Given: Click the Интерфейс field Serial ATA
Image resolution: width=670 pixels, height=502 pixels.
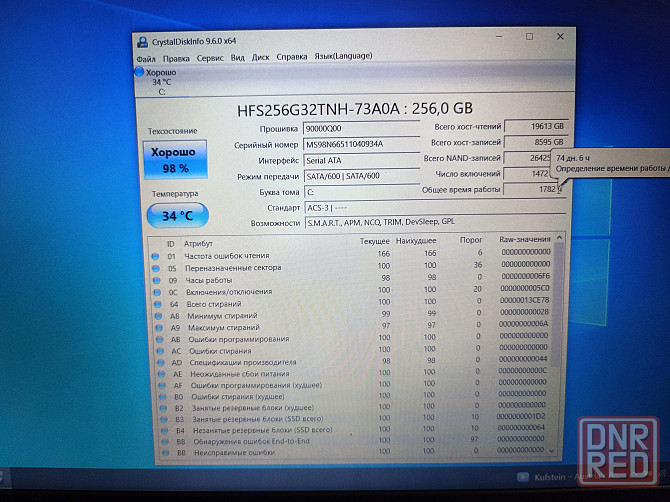Looking at the screenshot, I should [x=361, y=160].
